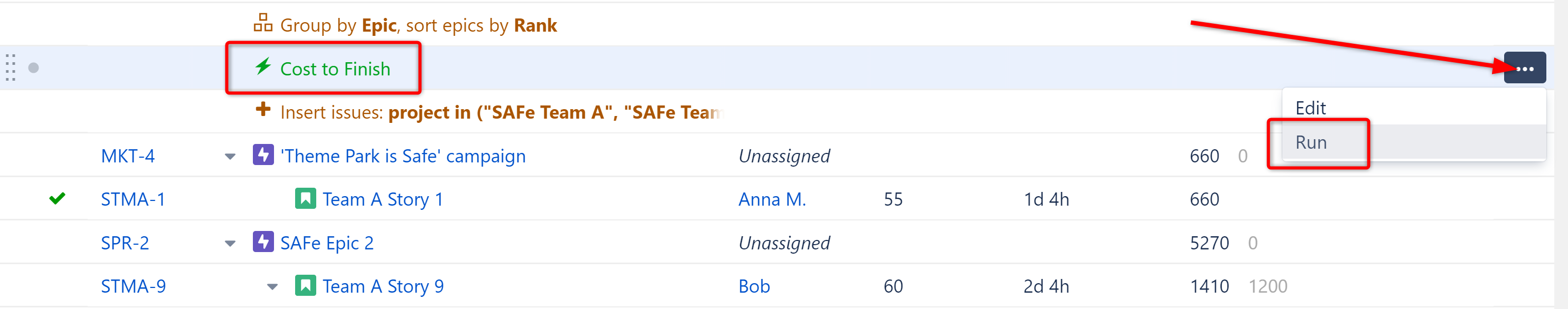This screenshot has width=1568, height=309.
Task: Click the orange plus Insert issues icon
Action: click(263, 110)
